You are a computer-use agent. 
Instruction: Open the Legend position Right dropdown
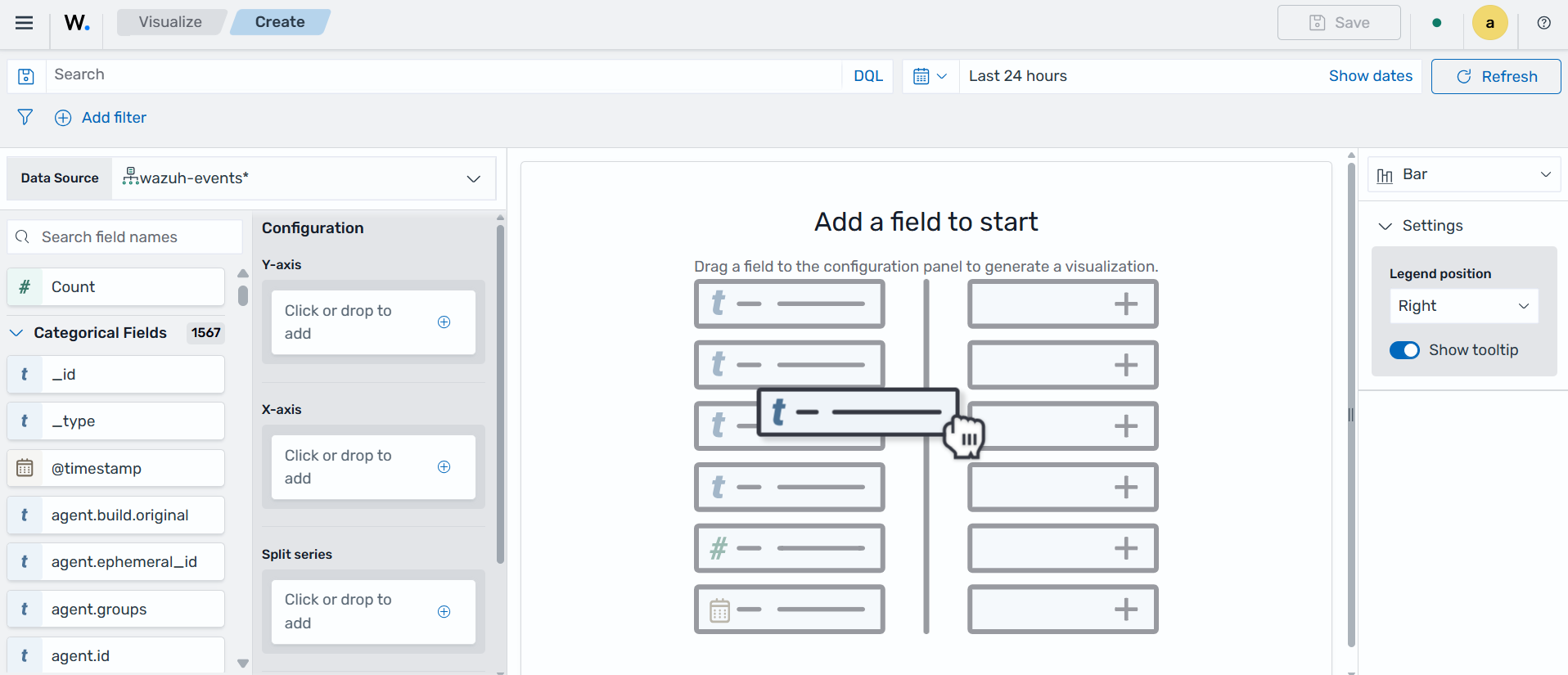click(x=1464, y=306)
